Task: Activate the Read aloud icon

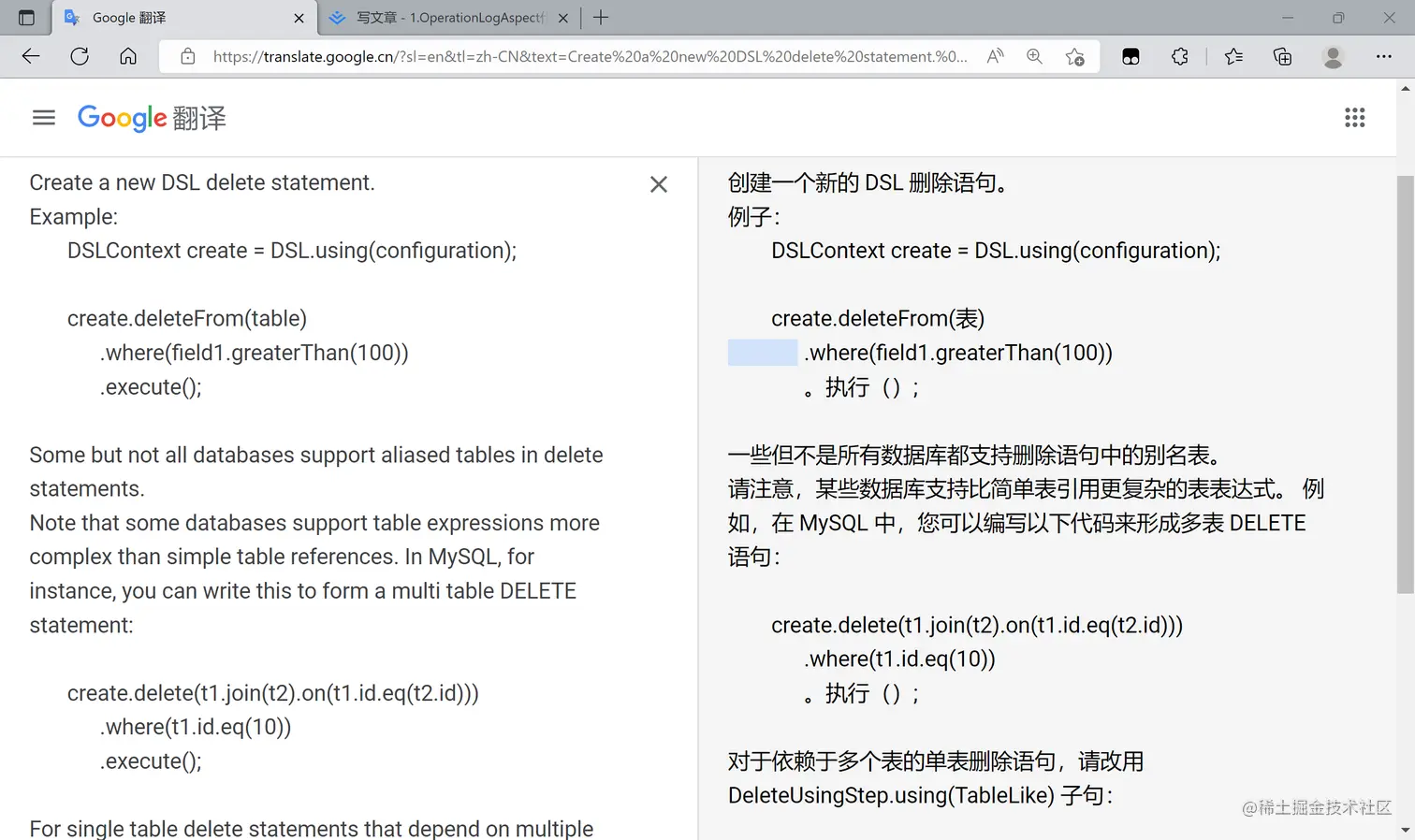Action: point(996,56)
